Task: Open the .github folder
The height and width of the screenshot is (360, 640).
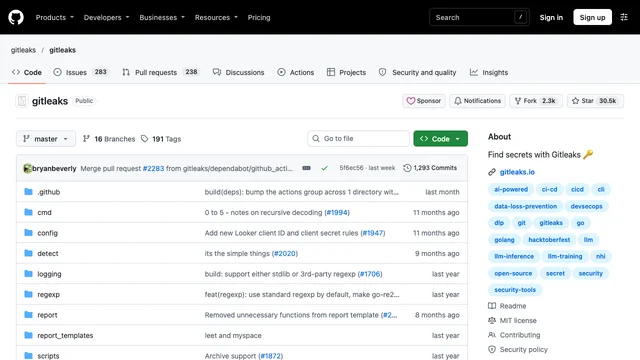Action: (49, 192)
